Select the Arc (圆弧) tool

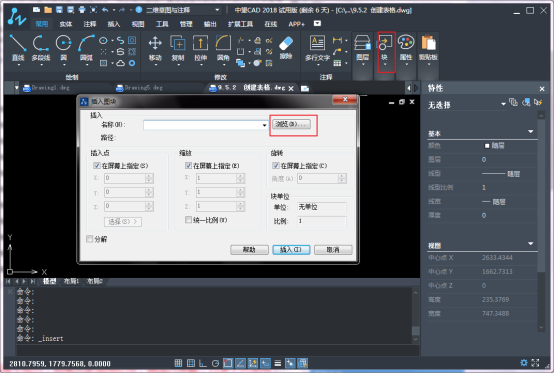pos(86,48)
